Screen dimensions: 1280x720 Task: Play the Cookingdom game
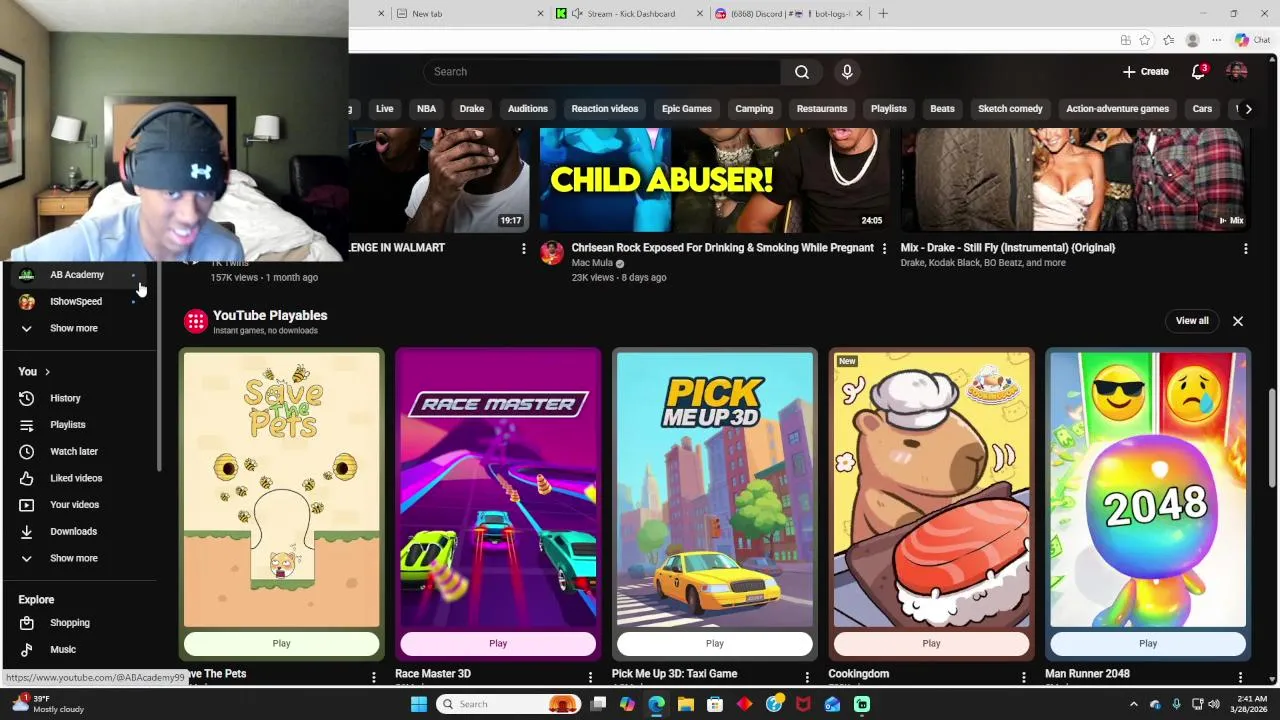pyautogui.click(x=931, y=644)
